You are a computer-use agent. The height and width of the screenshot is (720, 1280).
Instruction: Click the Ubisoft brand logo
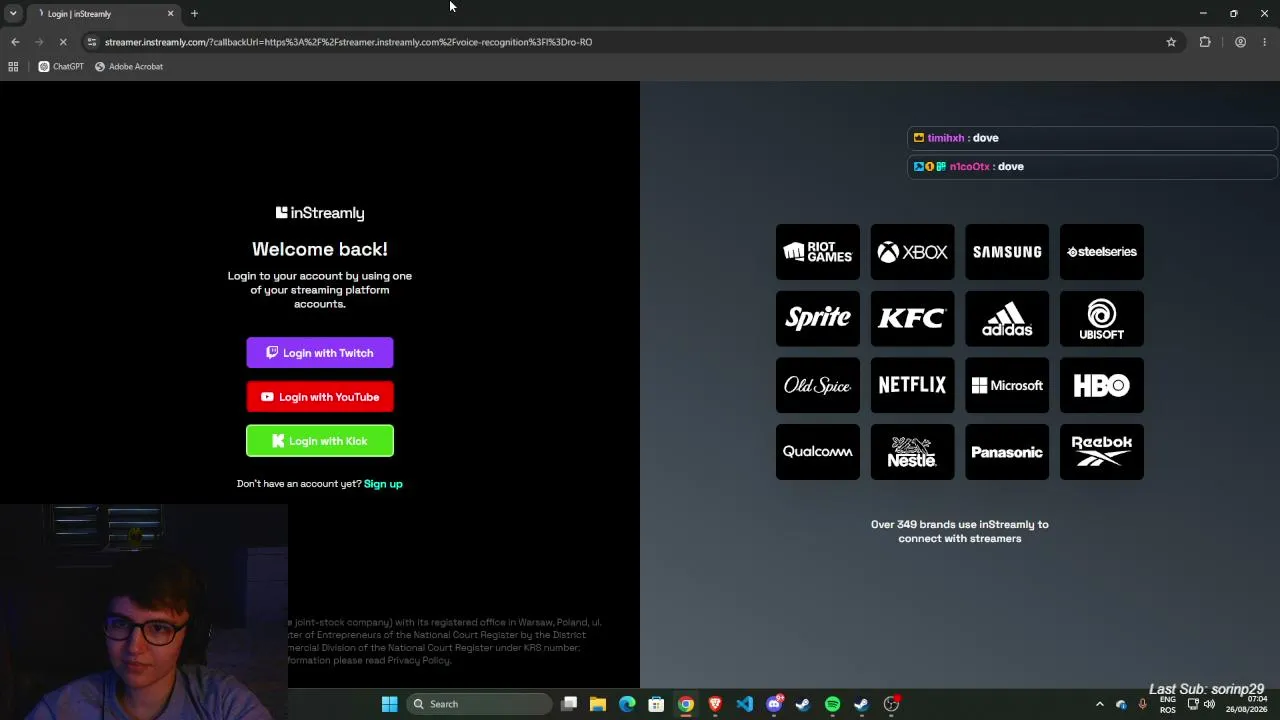point(1102,319)
